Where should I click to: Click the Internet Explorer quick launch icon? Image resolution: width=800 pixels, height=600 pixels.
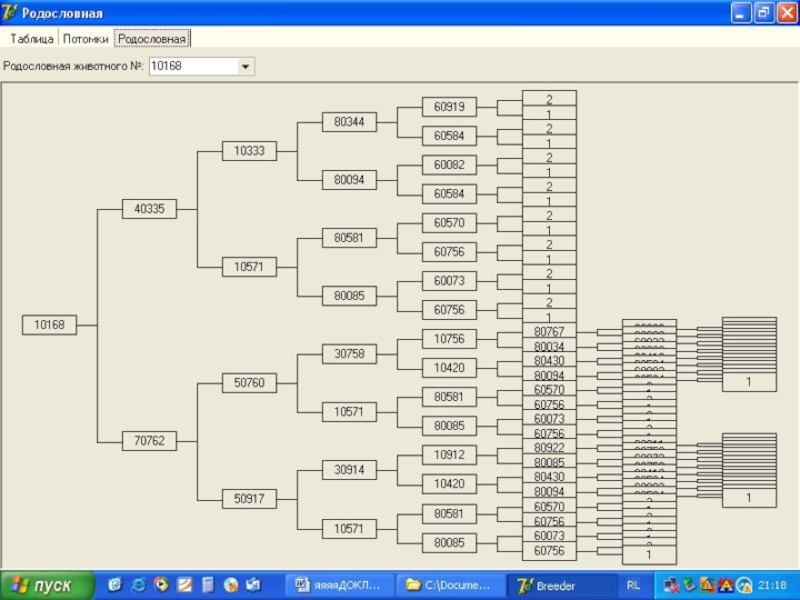pos(138,585)
